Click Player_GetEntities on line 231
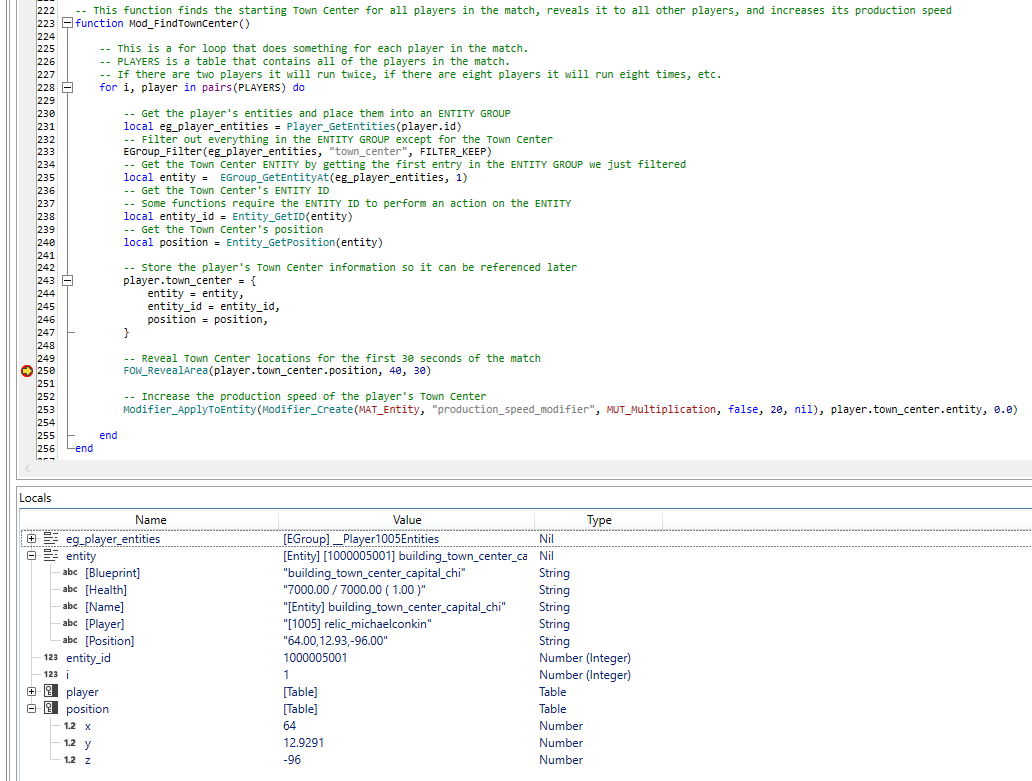This screenshot has width=1032, height=781. click(x=340, y=126)
